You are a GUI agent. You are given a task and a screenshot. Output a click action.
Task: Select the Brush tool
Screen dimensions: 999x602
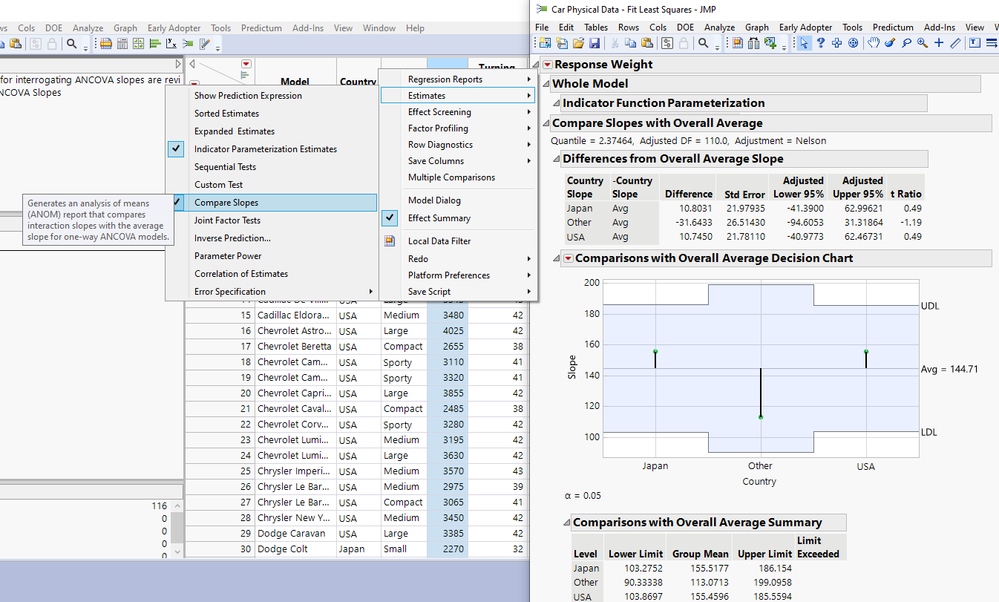point(890,43)
